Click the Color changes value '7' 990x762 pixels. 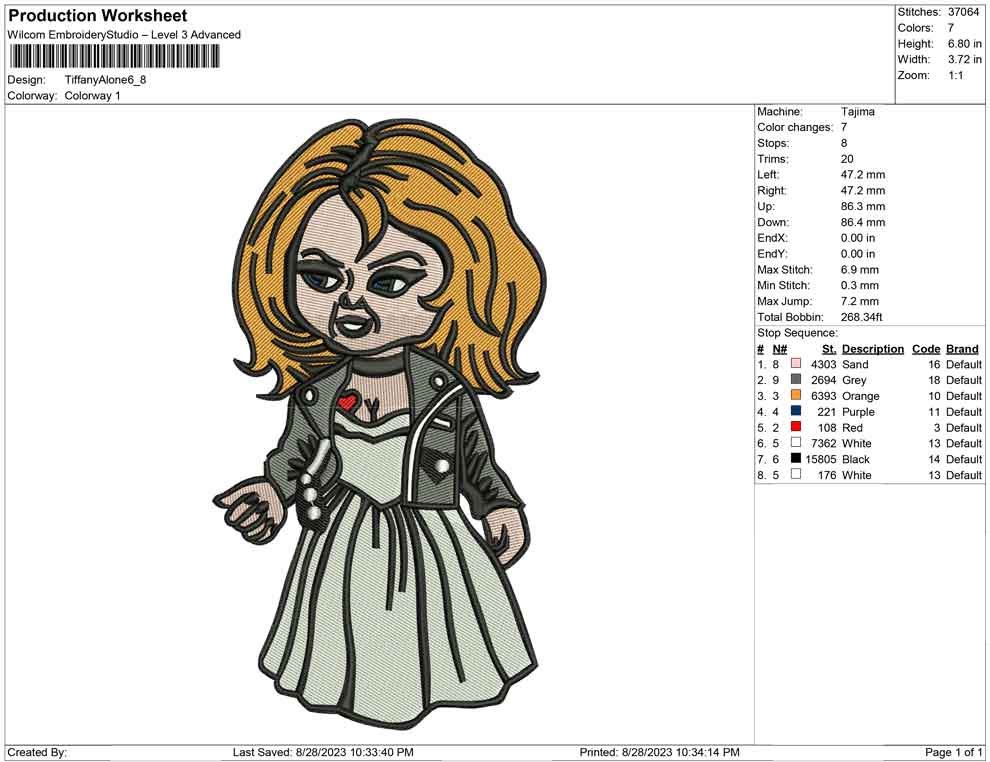(x=844, y=128)
